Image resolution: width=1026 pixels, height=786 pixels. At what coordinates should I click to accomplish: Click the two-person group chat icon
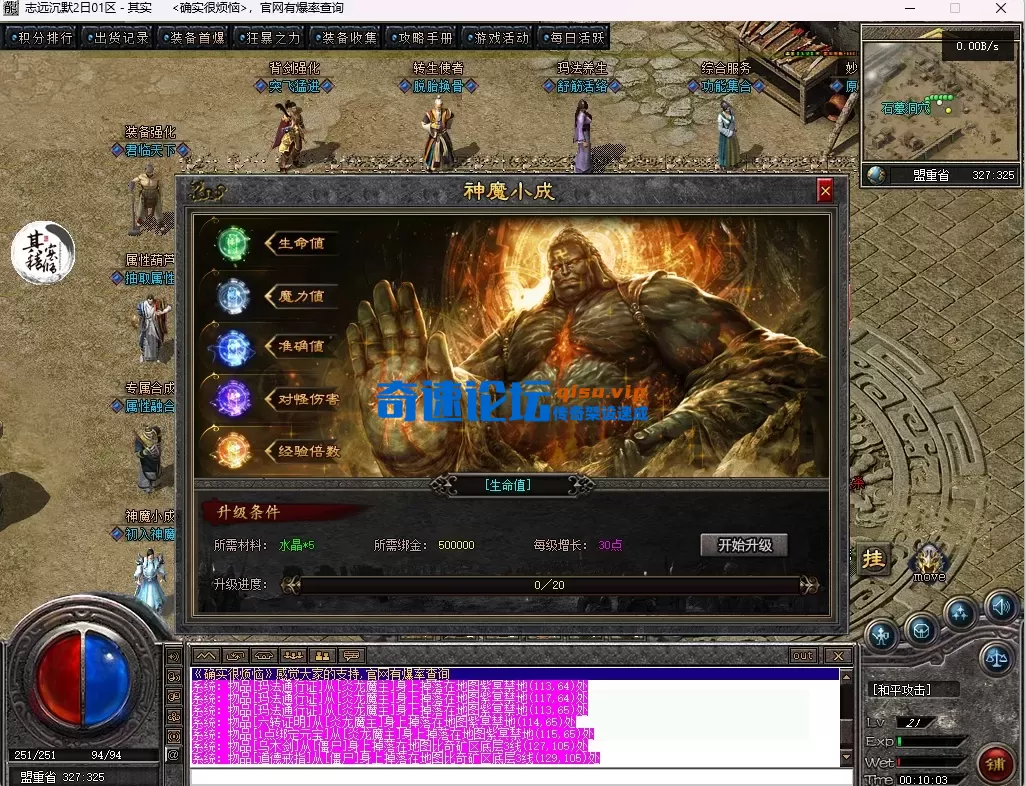[323, 656]
